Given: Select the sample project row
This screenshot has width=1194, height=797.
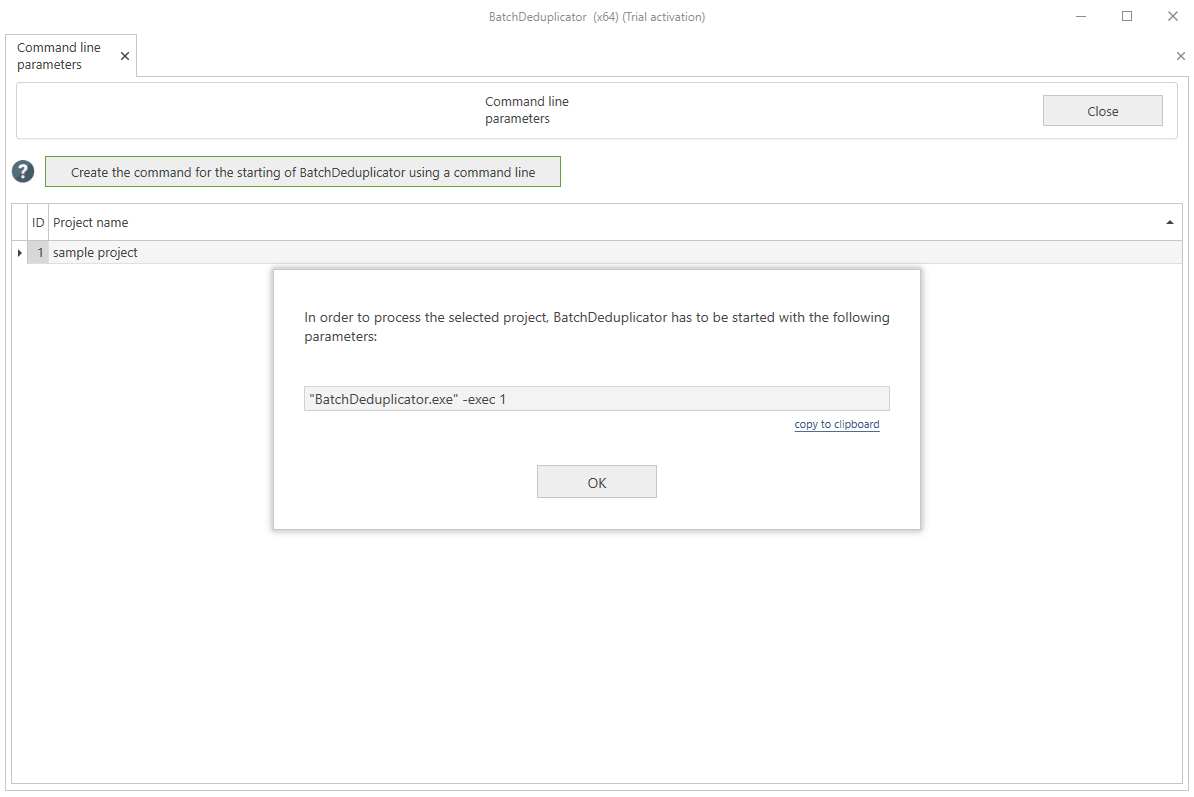Looking at the screenshot, I should pos(96,253).
